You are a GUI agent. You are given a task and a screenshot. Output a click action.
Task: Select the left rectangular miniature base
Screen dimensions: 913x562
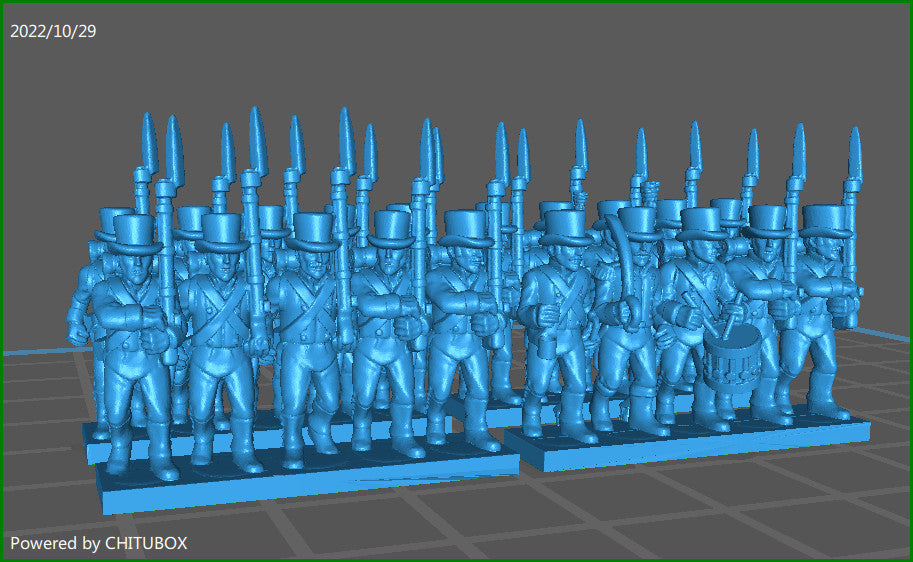(300, 481)
